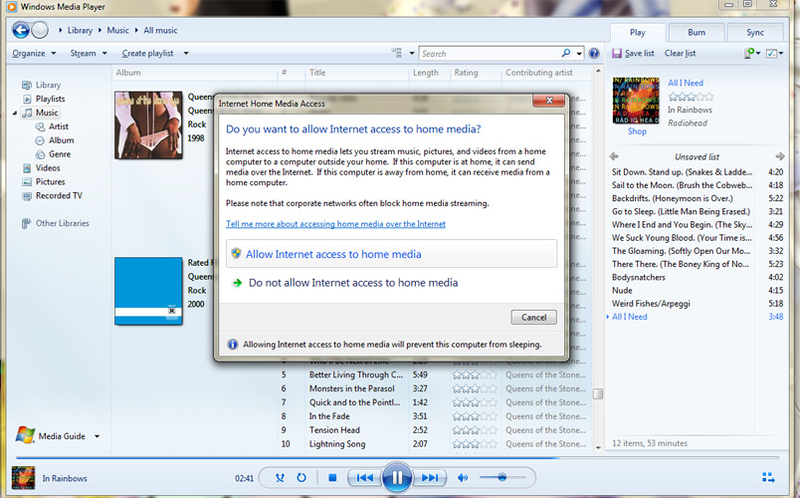Image resolution: width=800 pixels, height=498 pixels.
Task: Expand the view options dropdown arrow
Action: [412, 53]
